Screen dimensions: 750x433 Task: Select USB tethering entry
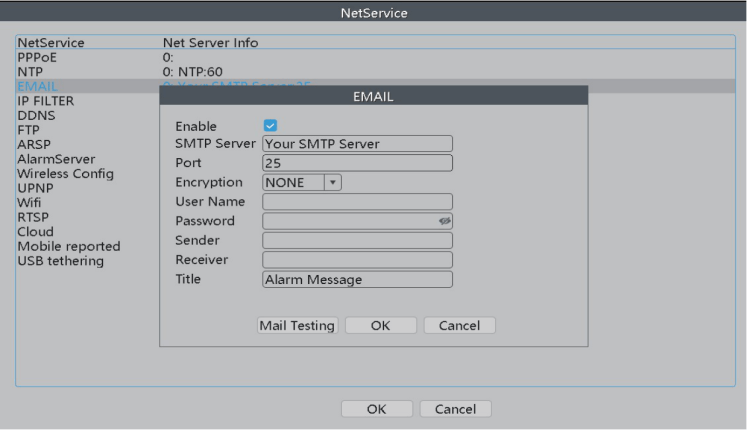(60, 261)
